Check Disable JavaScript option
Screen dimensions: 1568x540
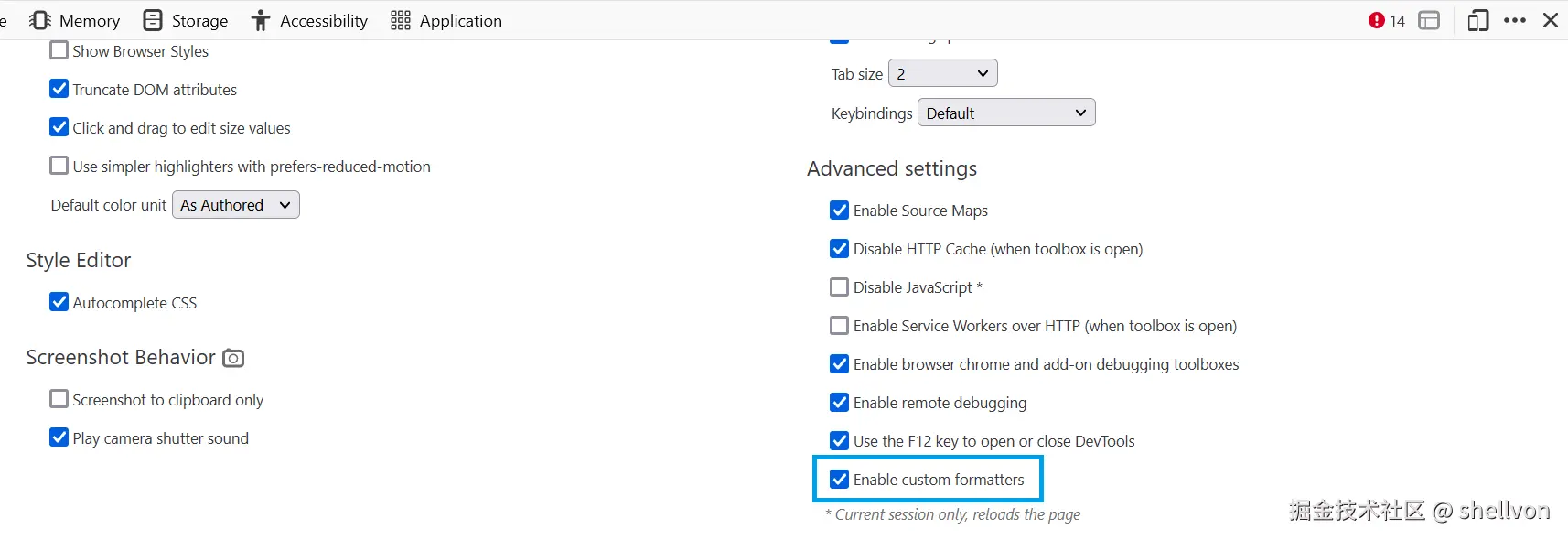coord(839,287)
